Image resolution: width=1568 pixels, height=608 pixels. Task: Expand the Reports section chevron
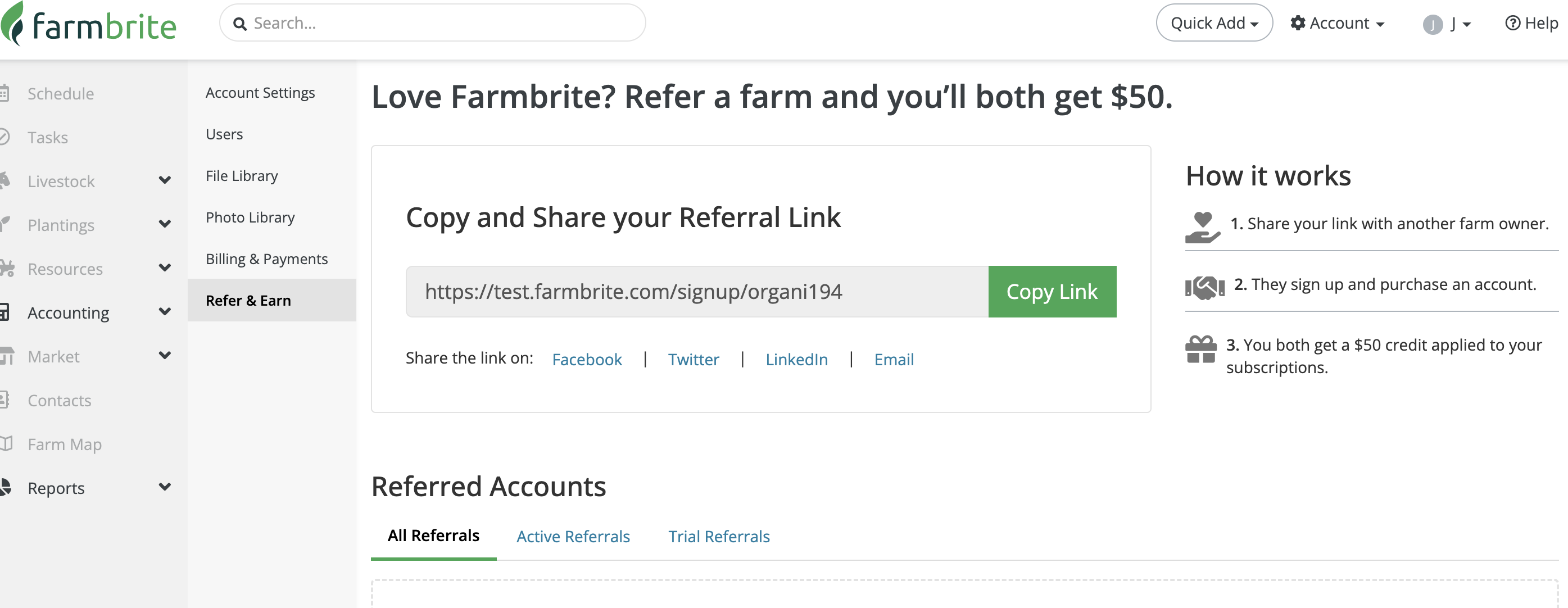164,487
